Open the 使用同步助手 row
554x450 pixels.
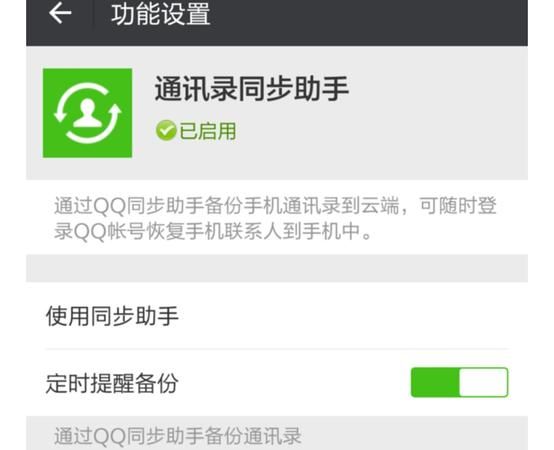(277, 315)
